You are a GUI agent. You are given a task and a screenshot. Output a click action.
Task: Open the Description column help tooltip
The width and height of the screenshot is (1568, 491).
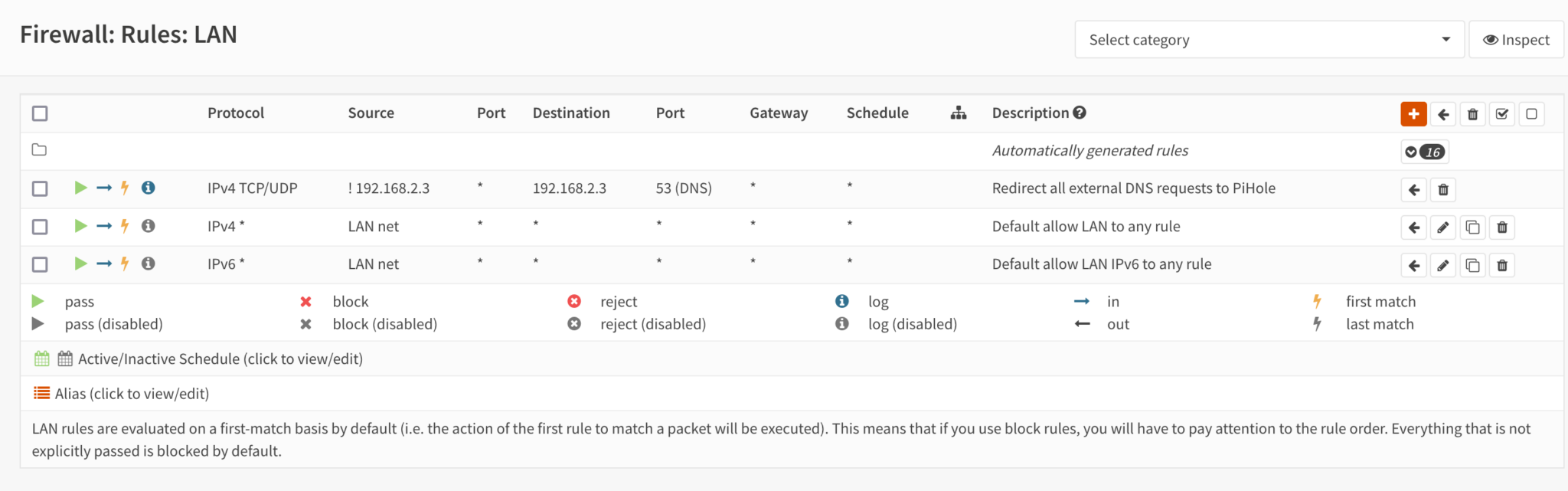(1080, 112)
